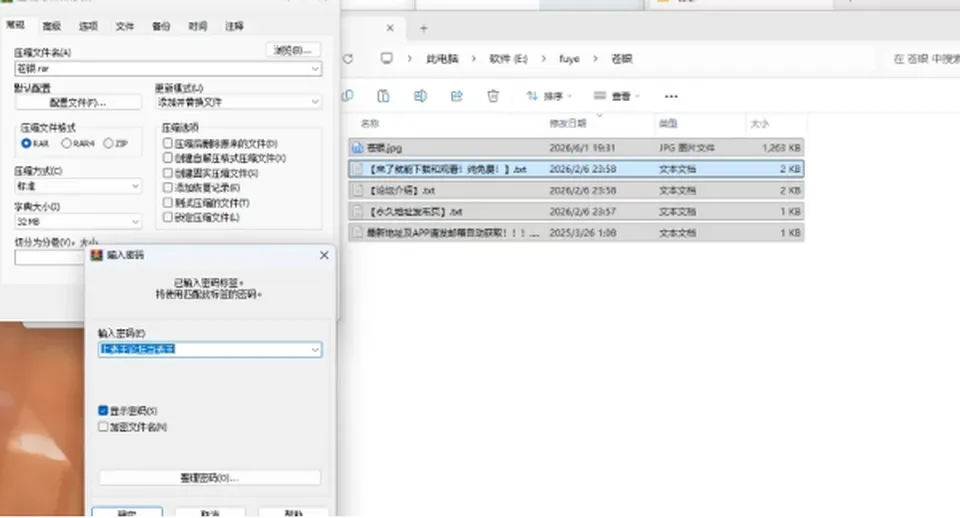Click 确定 button in password dialog

click(x=127, y=512)
